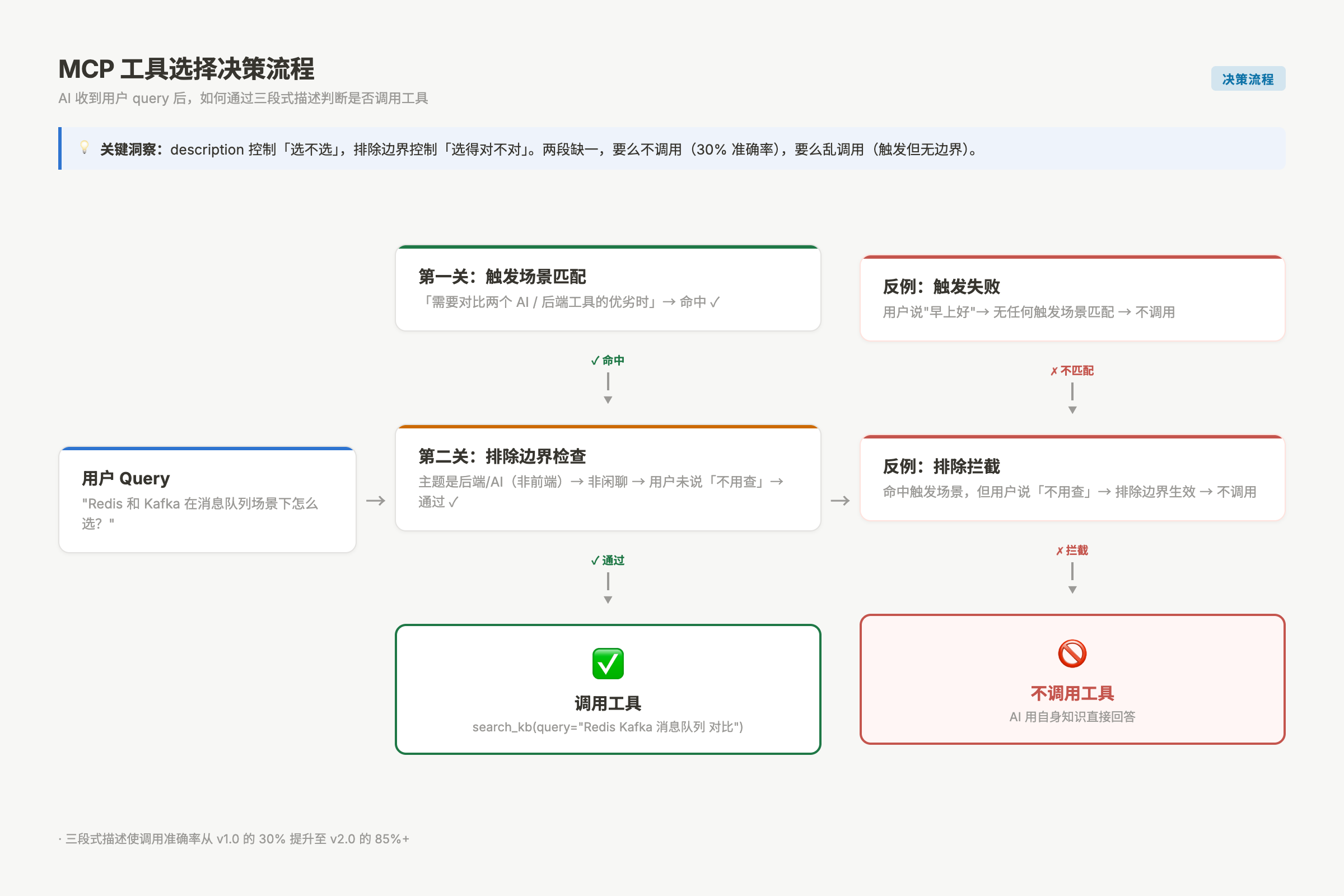Click the green checkmark icon above 调用工具
Image resolution: width=1344 pixels, height=896 pixels.
tap(608, 664)
